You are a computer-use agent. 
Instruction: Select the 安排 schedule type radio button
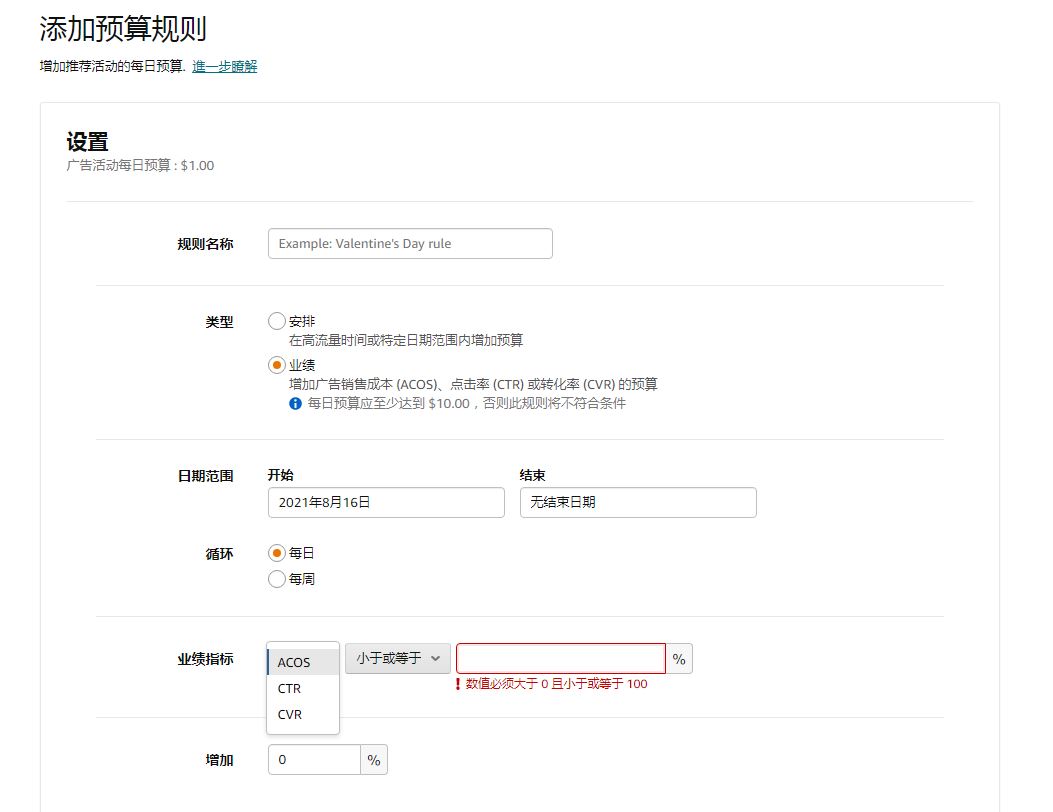(277, 321)
